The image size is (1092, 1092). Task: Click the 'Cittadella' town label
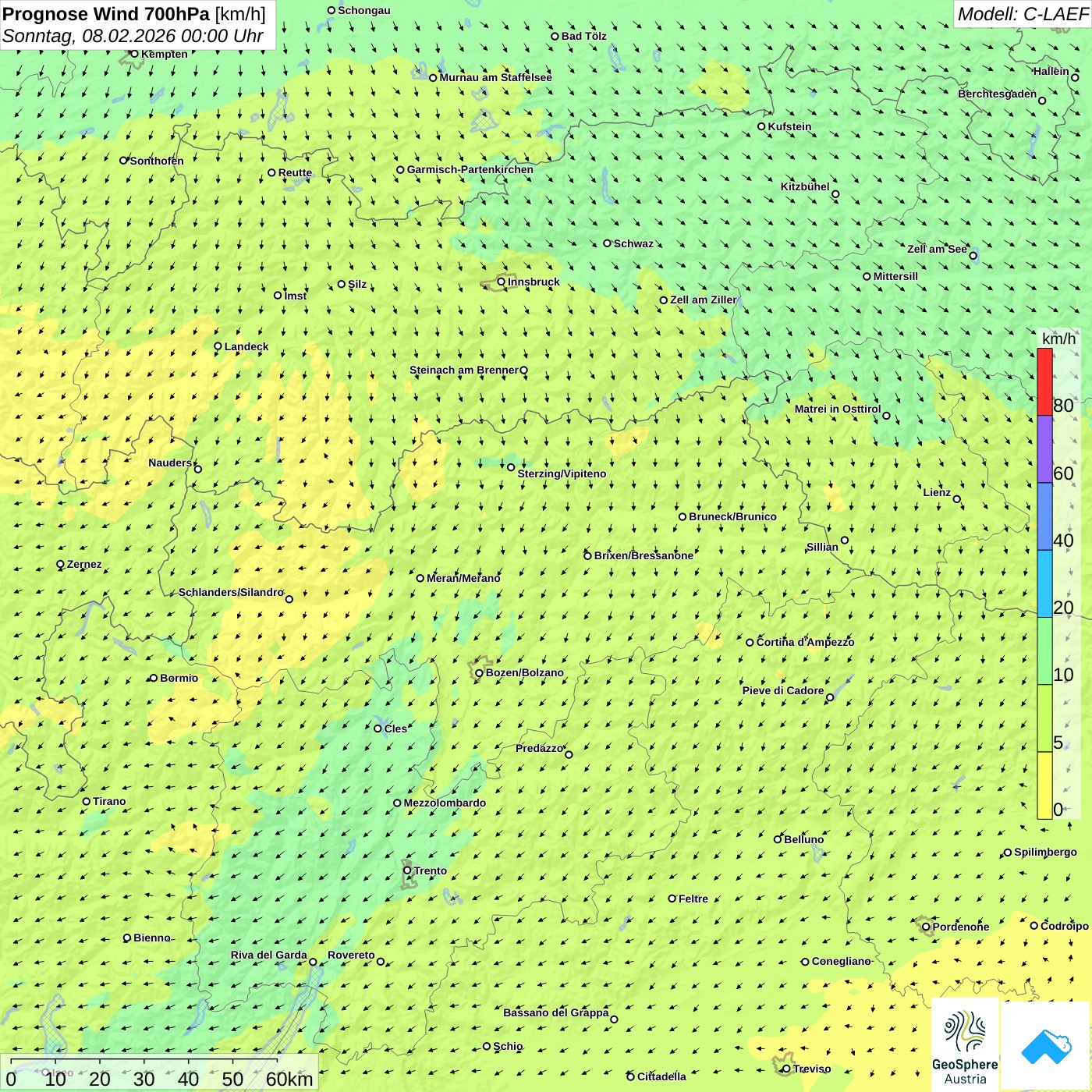tap(661, 1076)
